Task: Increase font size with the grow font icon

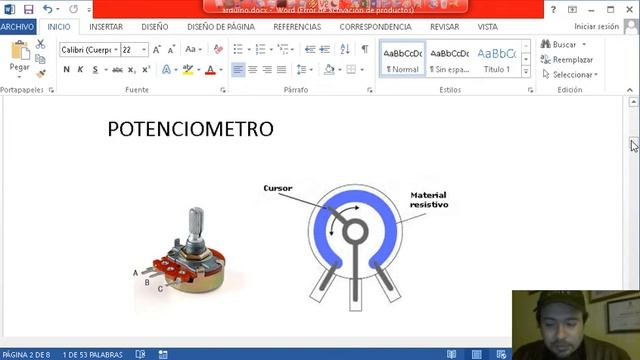Action: [157, 49]
